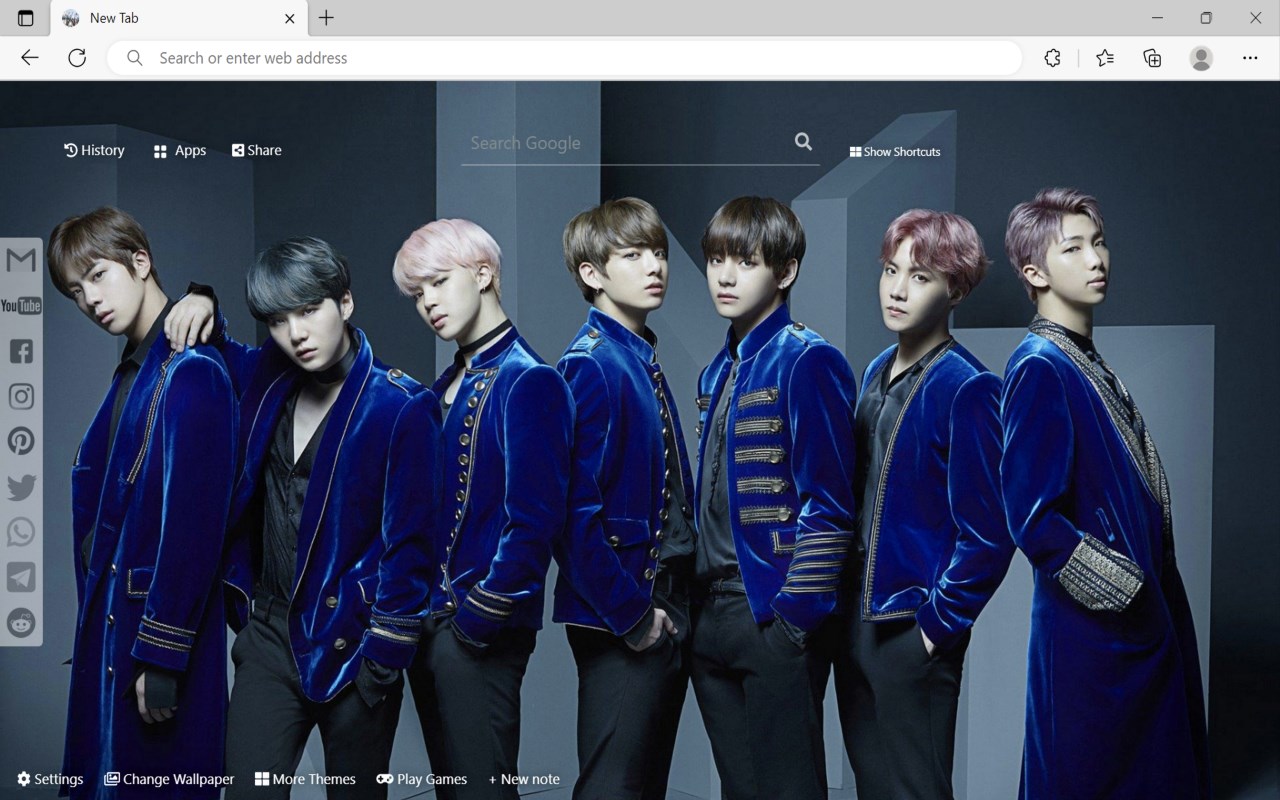Select the New Tab tab
The image size is (1280, 800).
[x=178, y=18]
